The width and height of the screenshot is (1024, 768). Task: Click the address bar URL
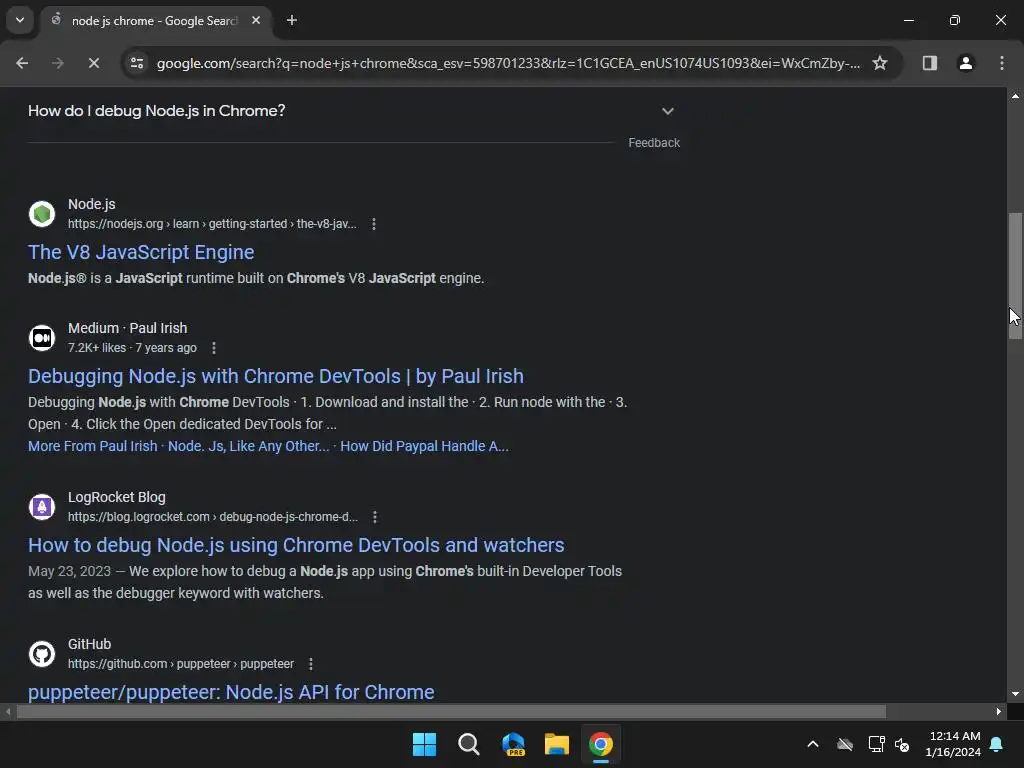pos(508,63)
